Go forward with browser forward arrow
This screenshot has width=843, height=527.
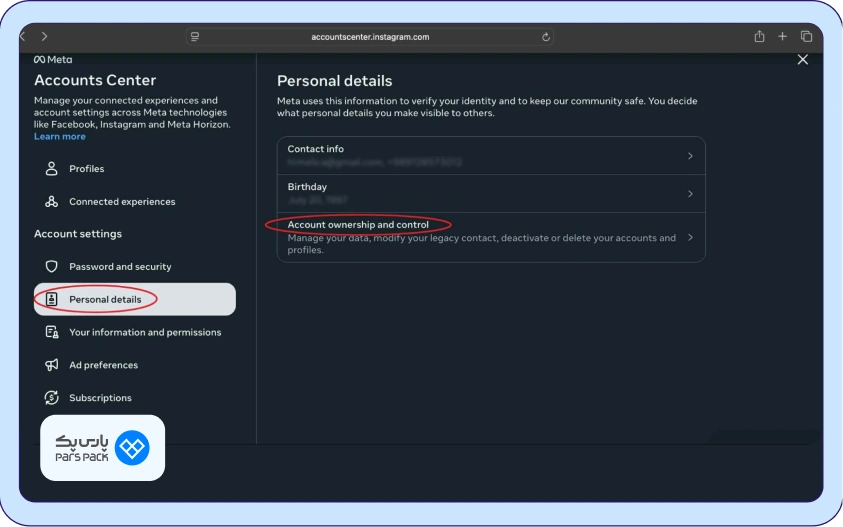click(44, 37)
